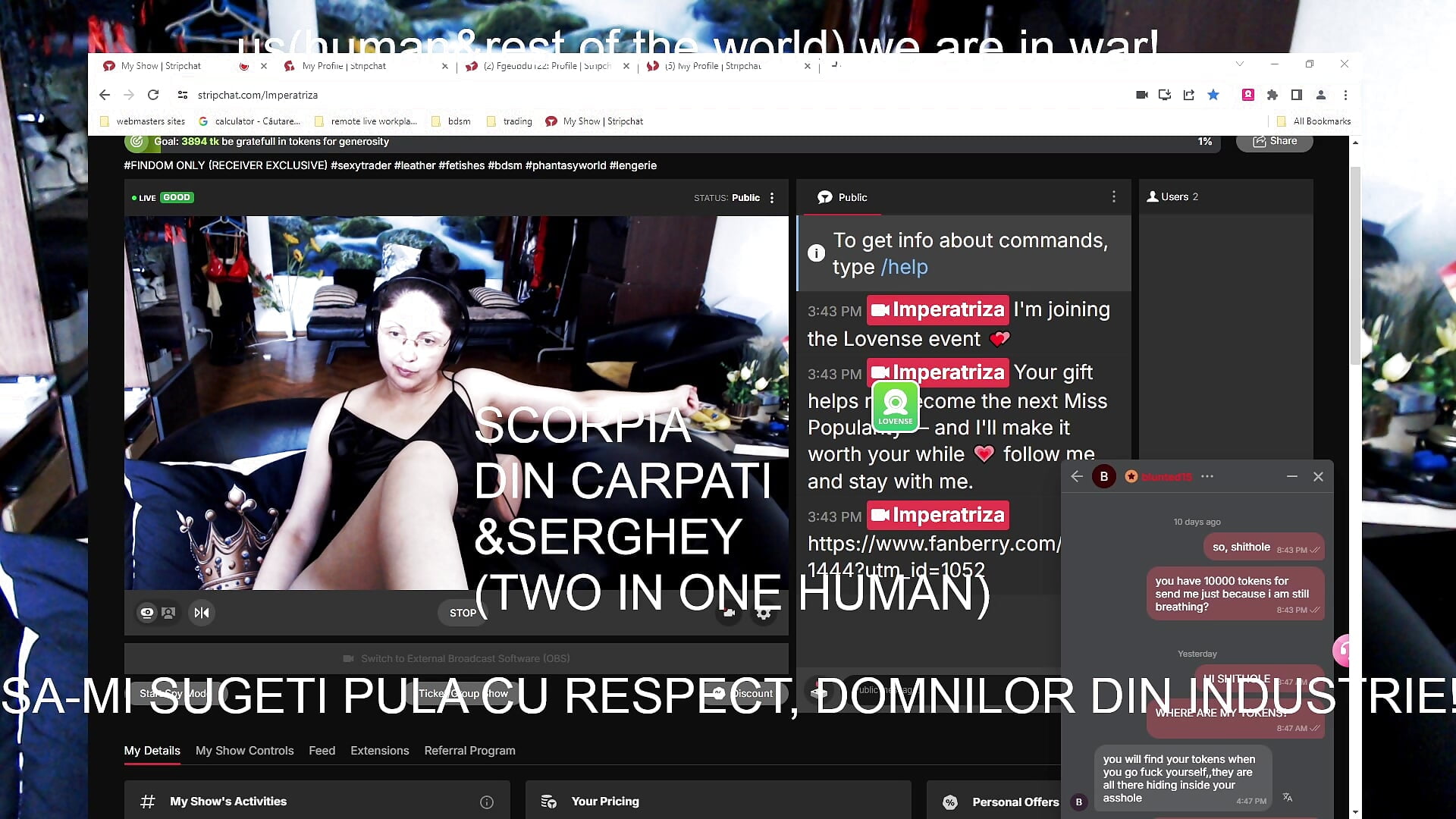Viewport: 1456px width, 819px height.
Task: Go back in the private chat window
Action: coord(1077,476)
